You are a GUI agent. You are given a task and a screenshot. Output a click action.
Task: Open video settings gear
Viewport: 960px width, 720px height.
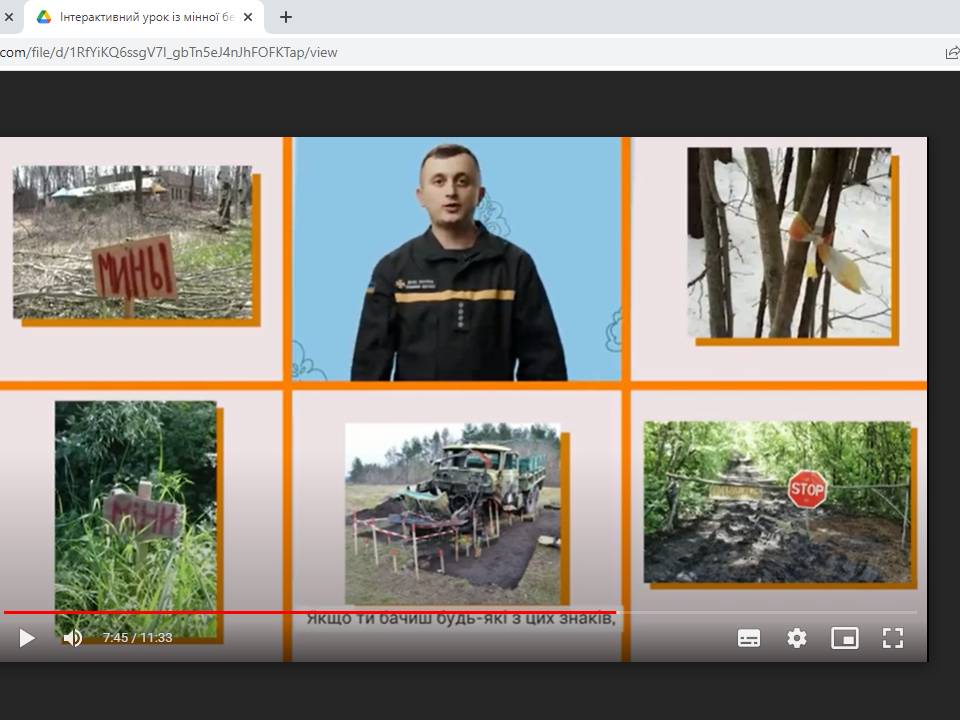coord(797,638)
